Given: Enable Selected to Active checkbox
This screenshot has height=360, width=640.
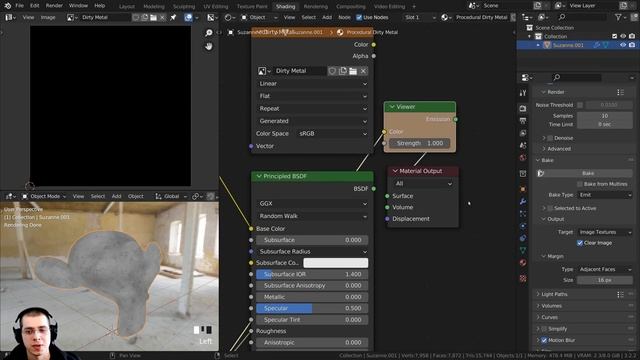Looking at the screenshot, I should 550,208.
